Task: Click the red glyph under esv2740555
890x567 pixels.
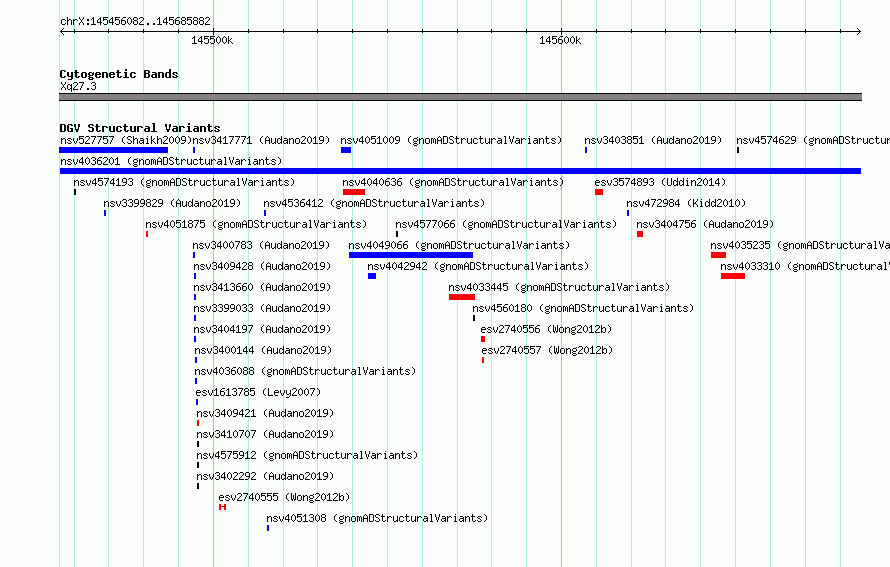Action: click(x=222, y=507)
